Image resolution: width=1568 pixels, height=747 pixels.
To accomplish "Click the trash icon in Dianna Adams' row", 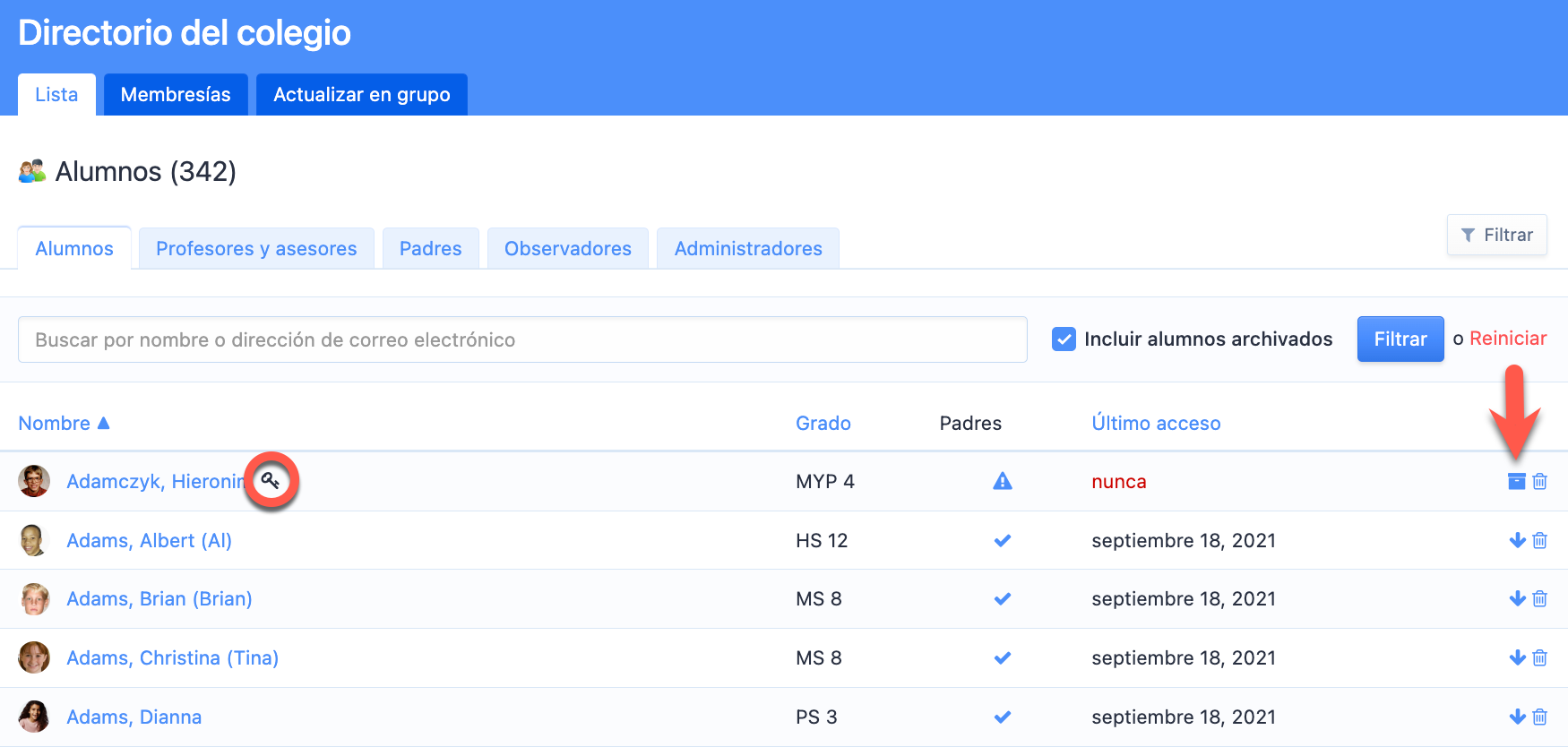I will [x=1539, y=717].
